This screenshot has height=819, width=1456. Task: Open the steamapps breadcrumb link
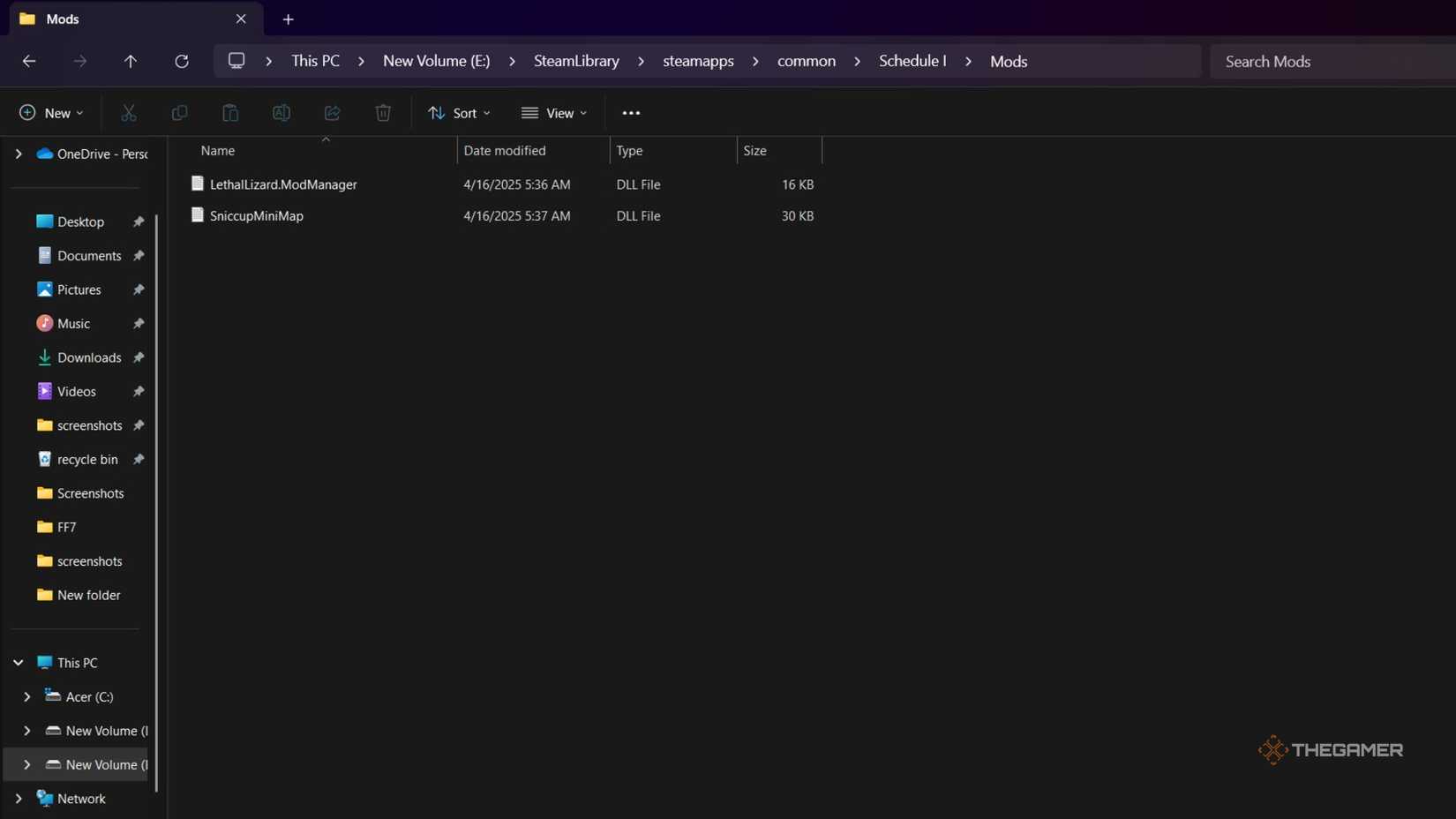[697, 61]
